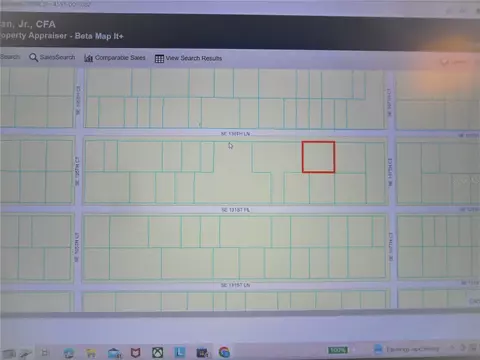Click the SE 131ST LN street label

click(235, 285)
